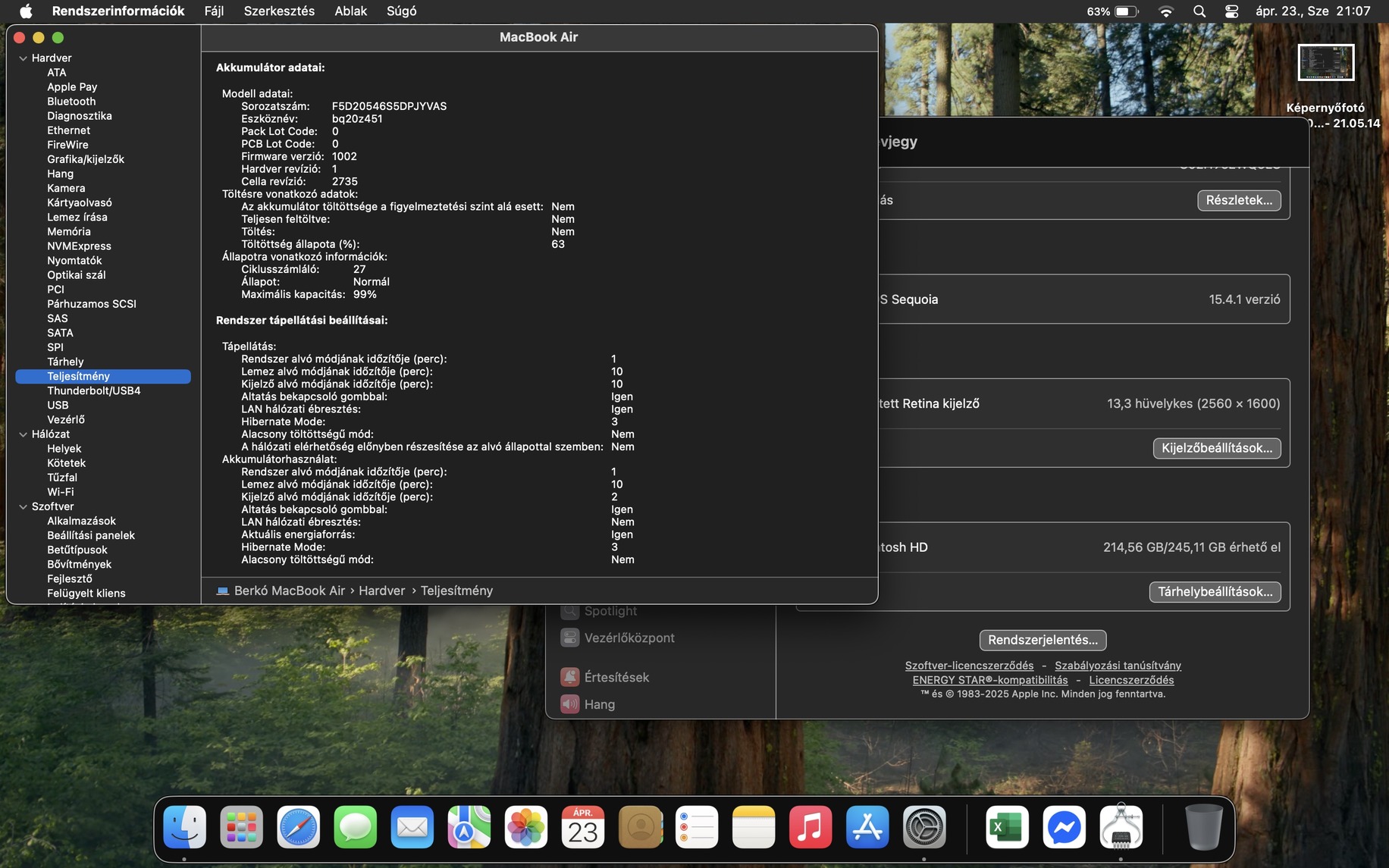Open the Szoftver-licencszerződés link
Viewport: 1389px width, 868px height.
[x=969, y=666]
